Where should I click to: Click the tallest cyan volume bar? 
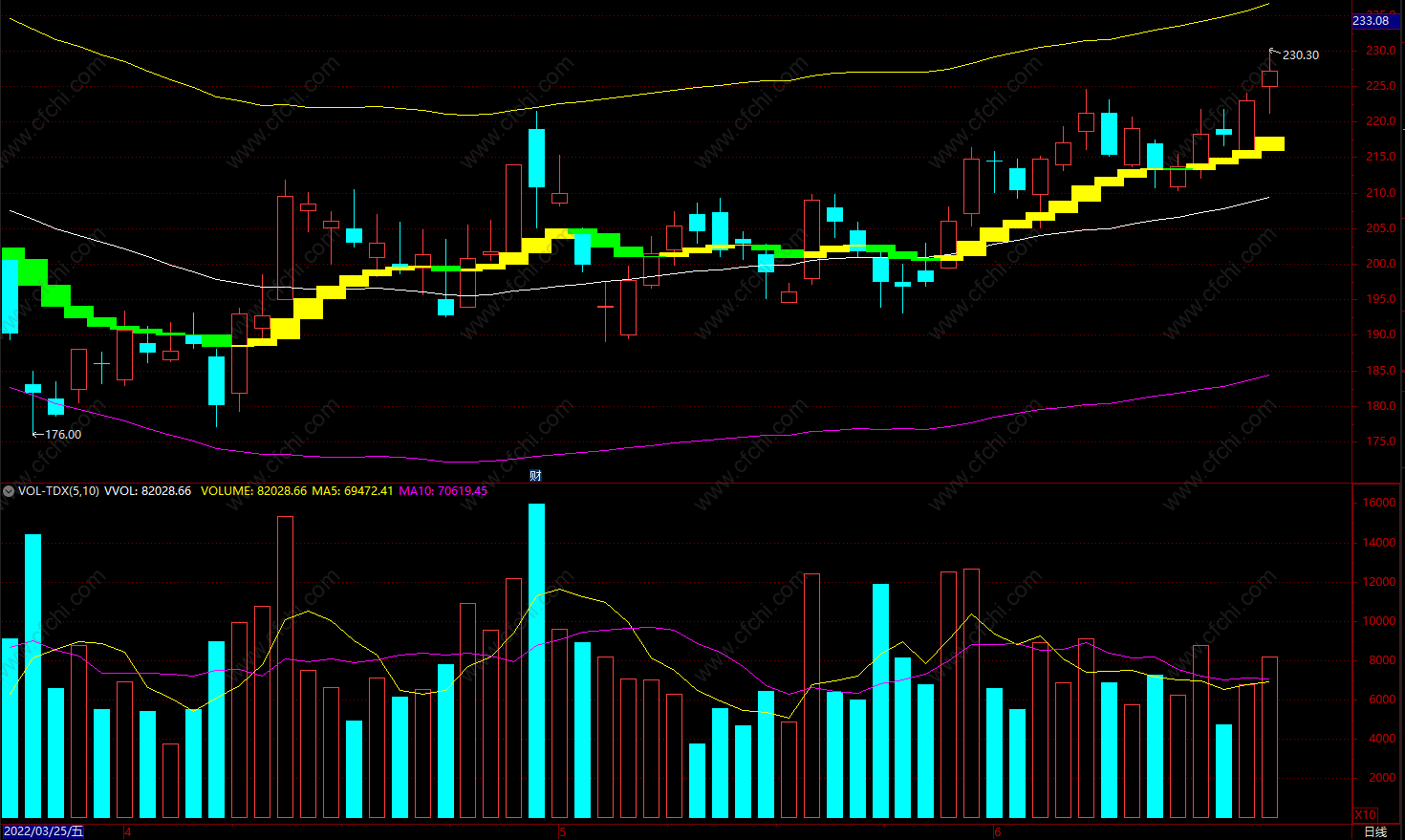(x=536, y=660)
